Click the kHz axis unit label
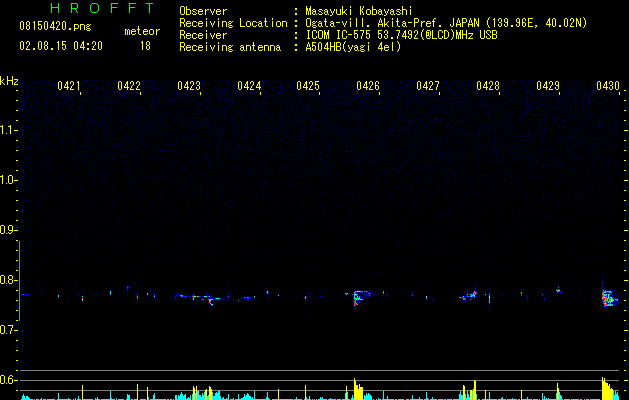This screenshot has width=629, height=400. 9,81
